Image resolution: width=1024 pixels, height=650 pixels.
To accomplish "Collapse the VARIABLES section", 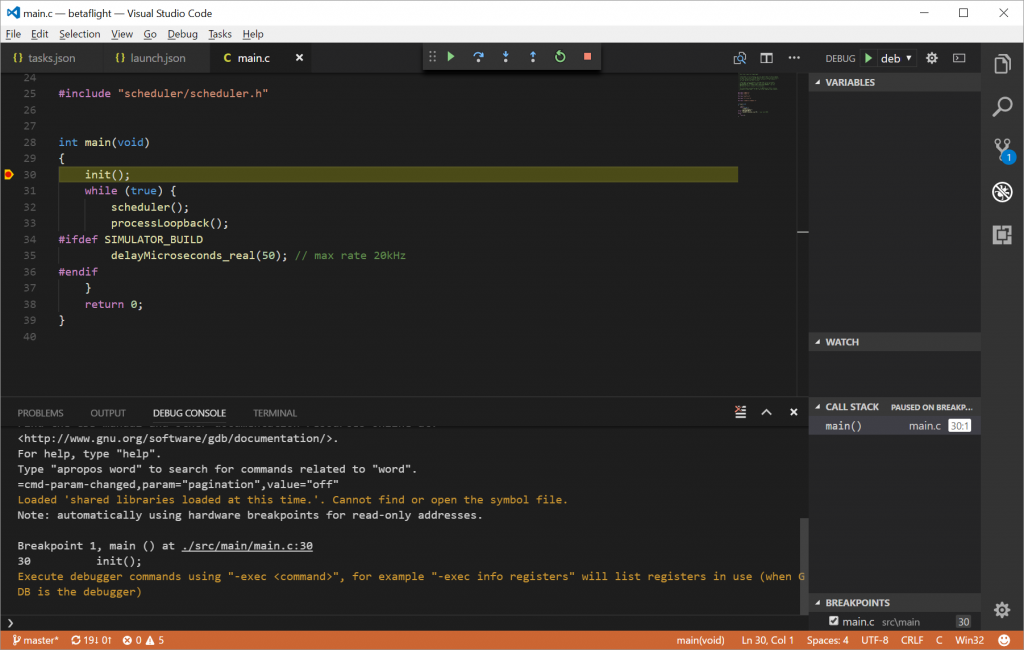I will point(849,82).
